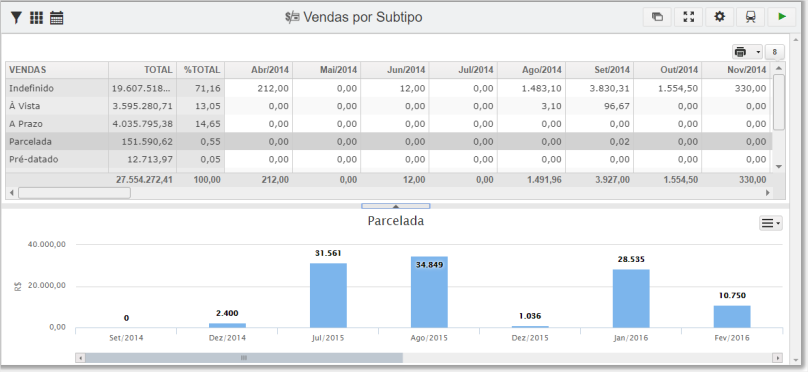Open printer options dropdown arrow
The height and width of the screenshot is (372, 808).
[x=758, y=52]
